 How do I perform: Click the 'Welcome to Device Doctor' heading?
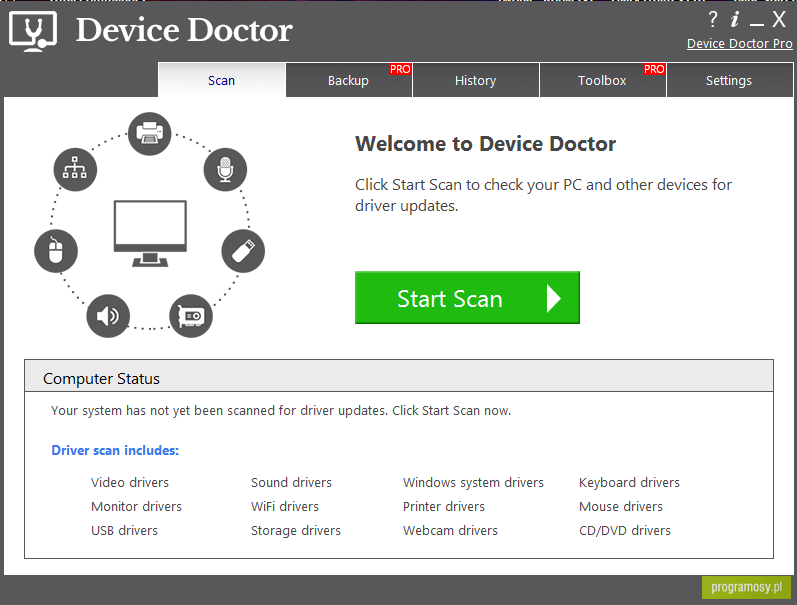tap(485, 144)
